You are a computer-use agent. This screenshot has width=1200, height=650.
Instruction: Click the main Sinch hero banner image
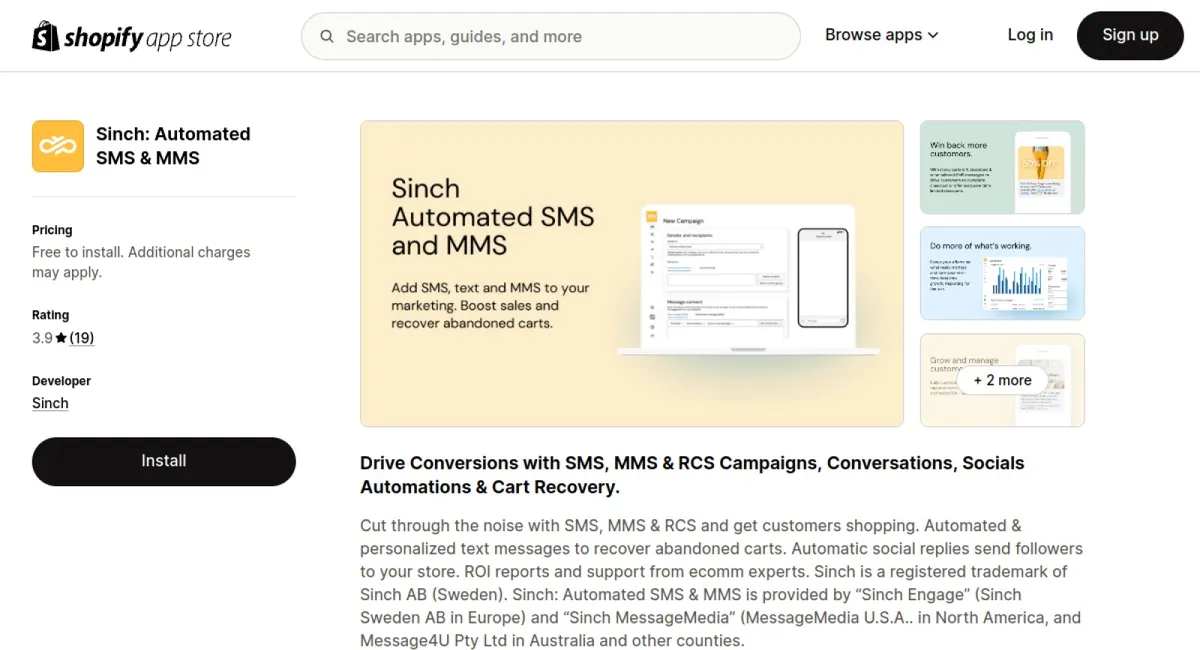631,273
